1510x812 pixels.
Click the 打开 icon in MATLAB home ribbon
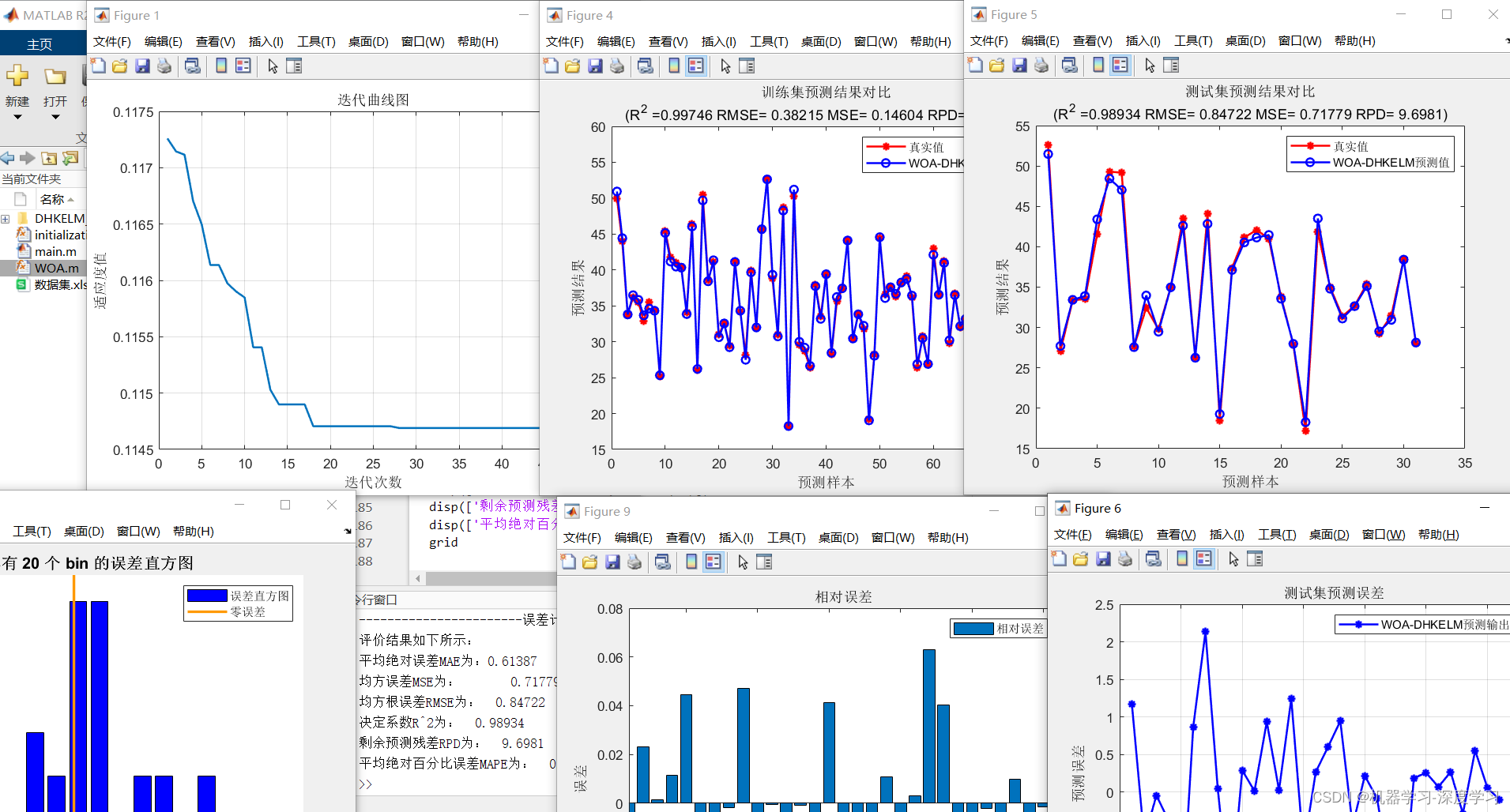coord(55,78)
